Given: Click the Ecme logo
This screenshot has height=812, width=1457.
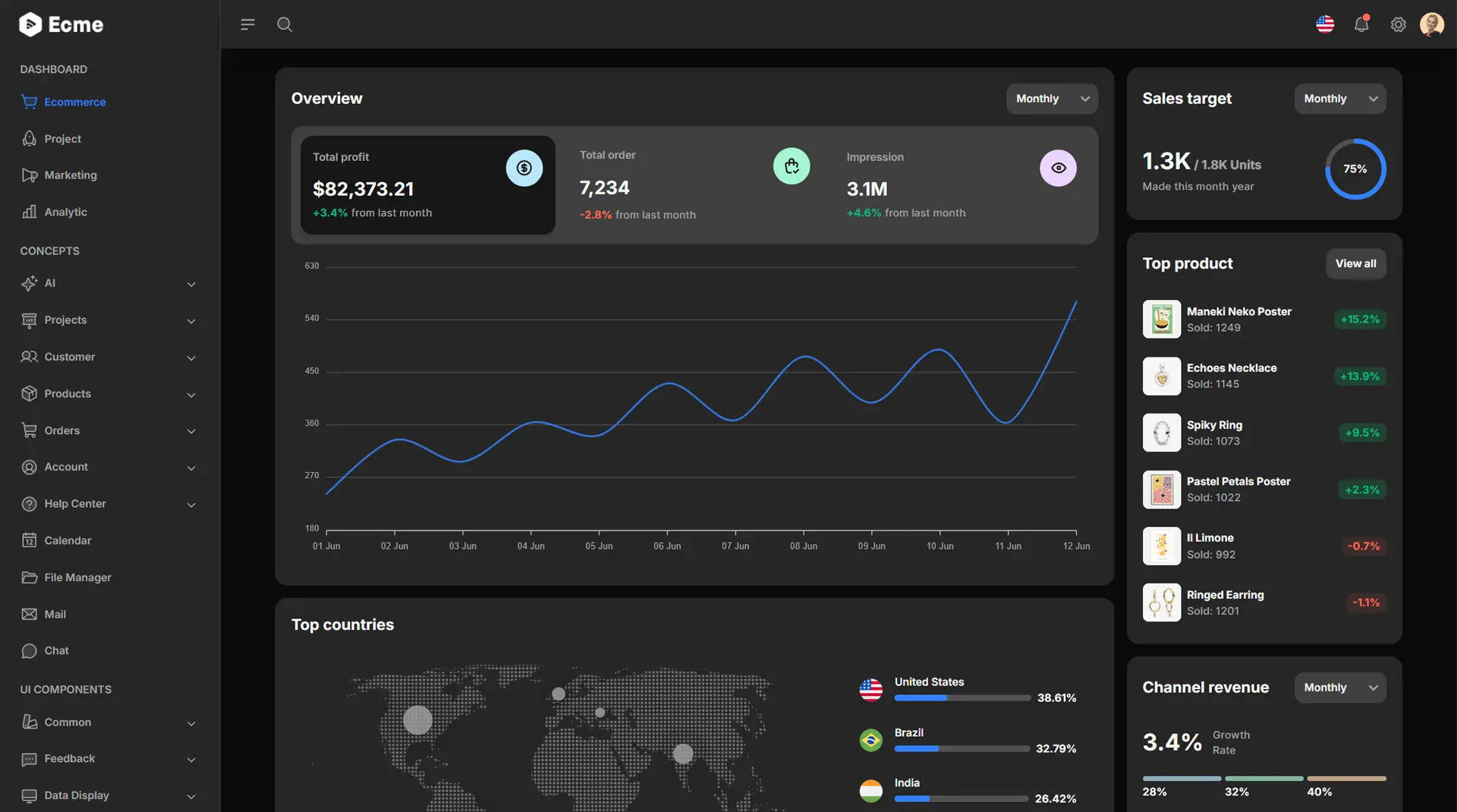Looking at the screenshot, I should click(x=61, y=24).
